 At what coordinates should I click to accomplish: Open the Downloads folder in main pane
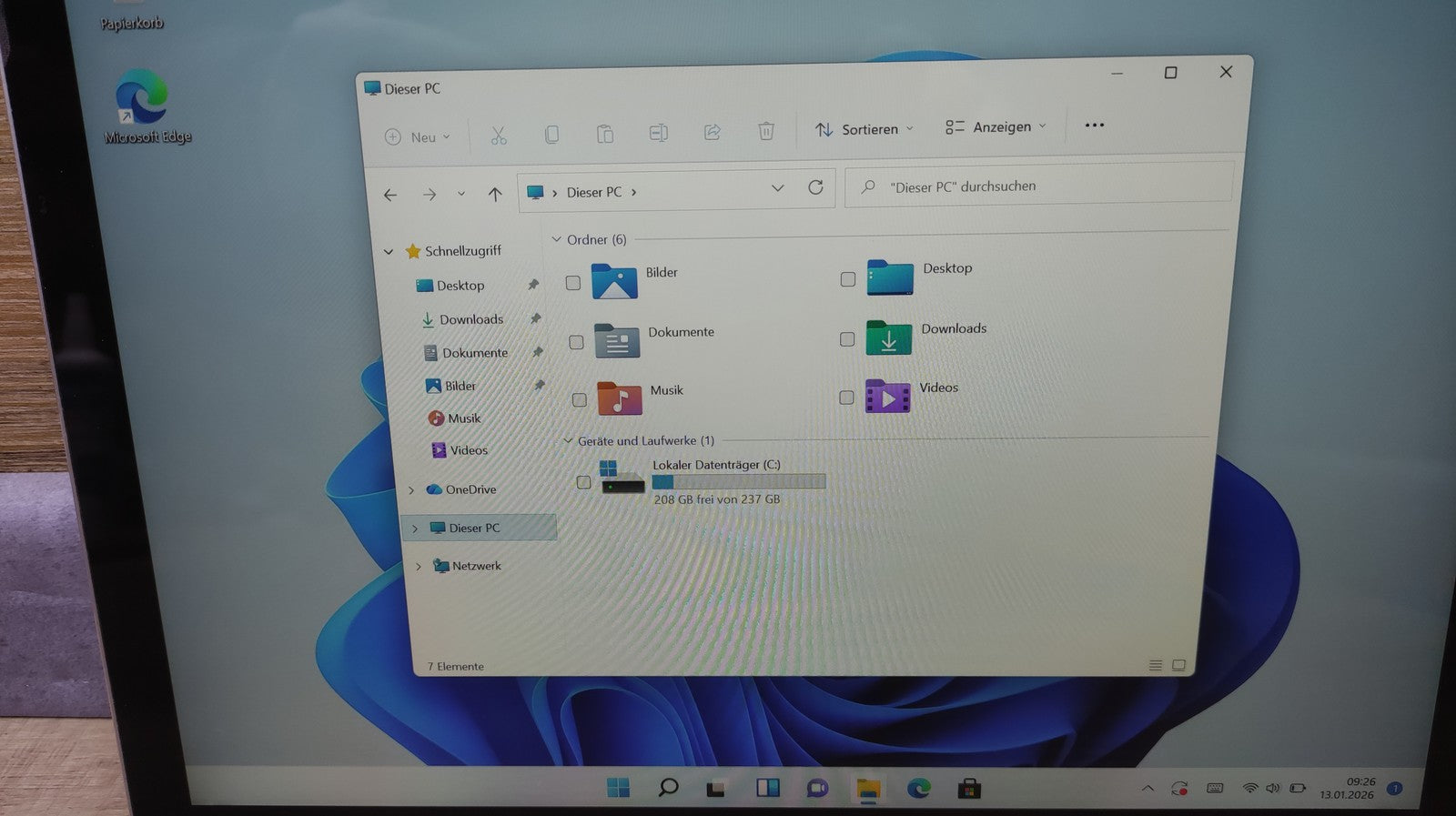coord(889,337)
